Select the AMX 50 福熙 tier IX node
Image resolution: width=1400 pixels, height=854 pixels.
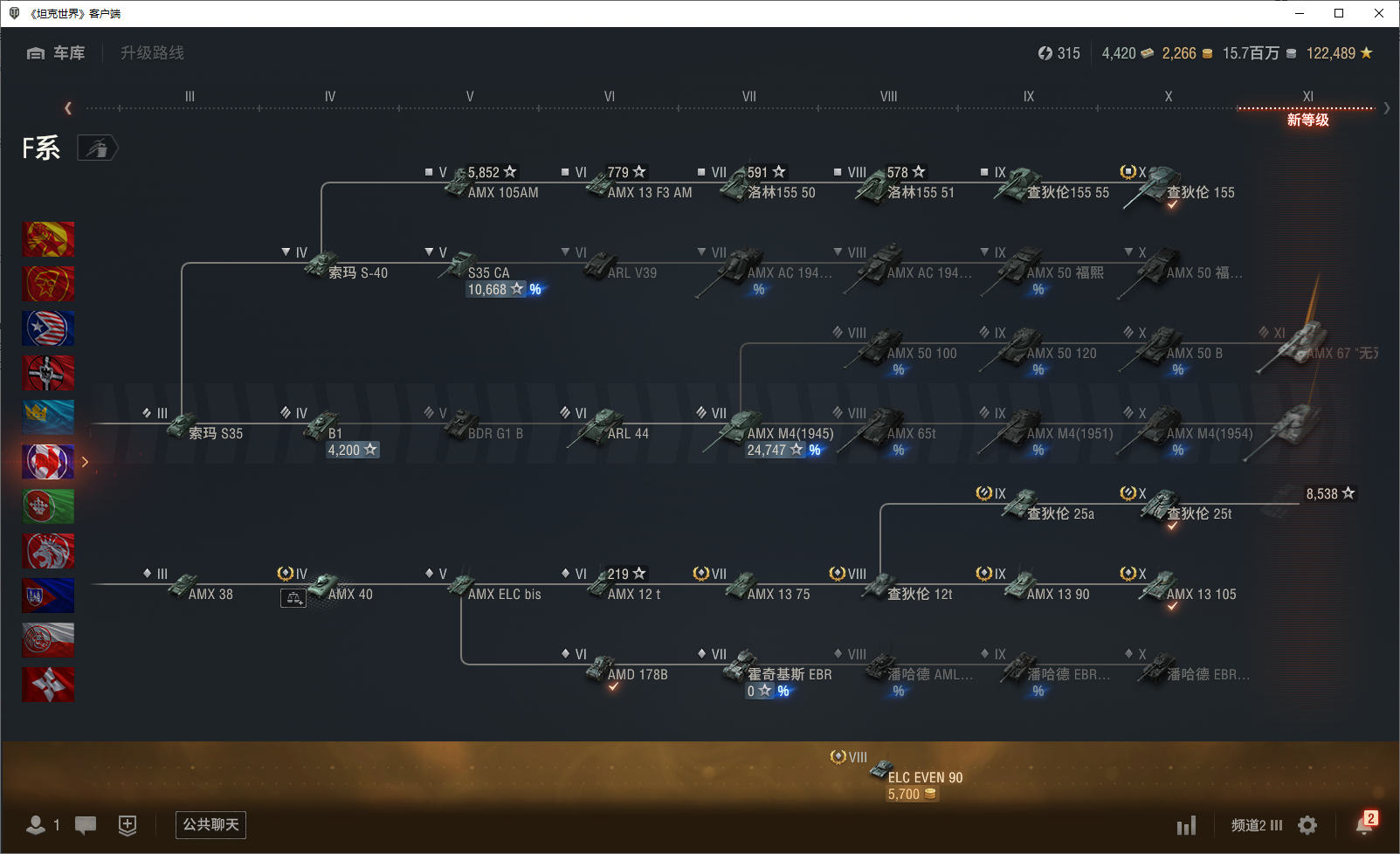click(1041, 271)
